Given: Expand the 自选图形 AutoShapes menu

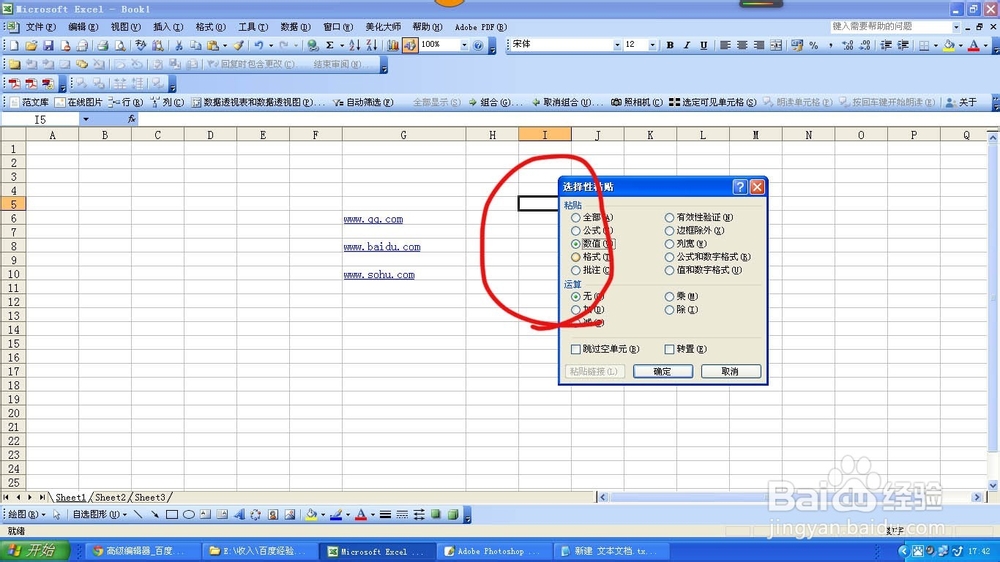Looking at the screenshot, I should pos(99,515).
